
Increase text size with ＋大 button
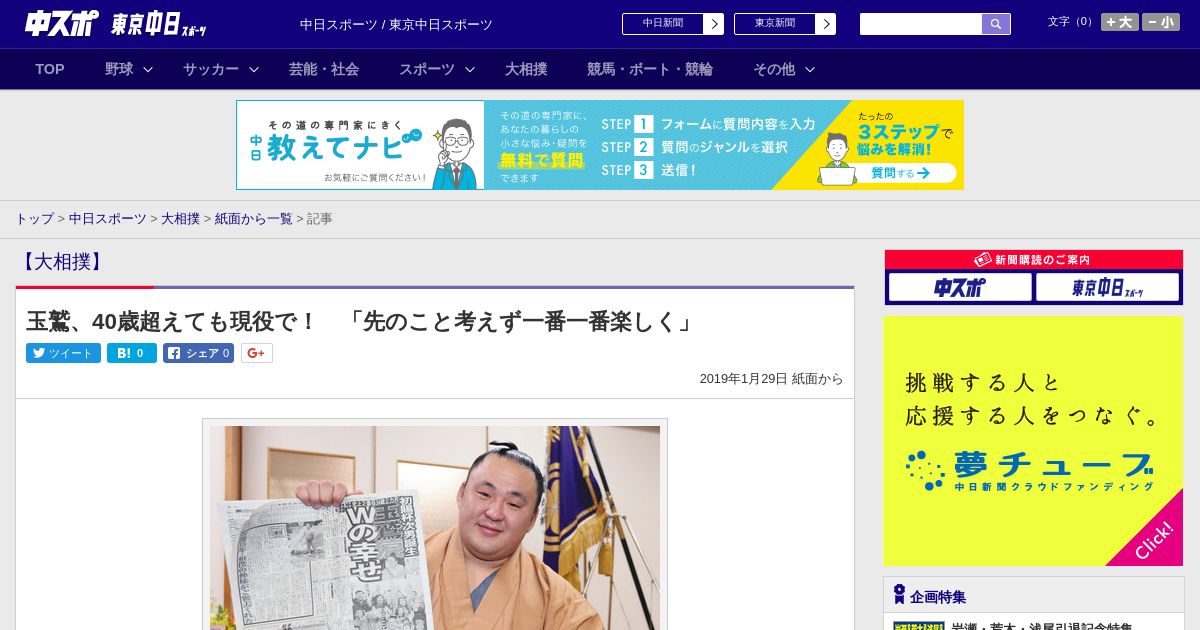coord(1119,22)
